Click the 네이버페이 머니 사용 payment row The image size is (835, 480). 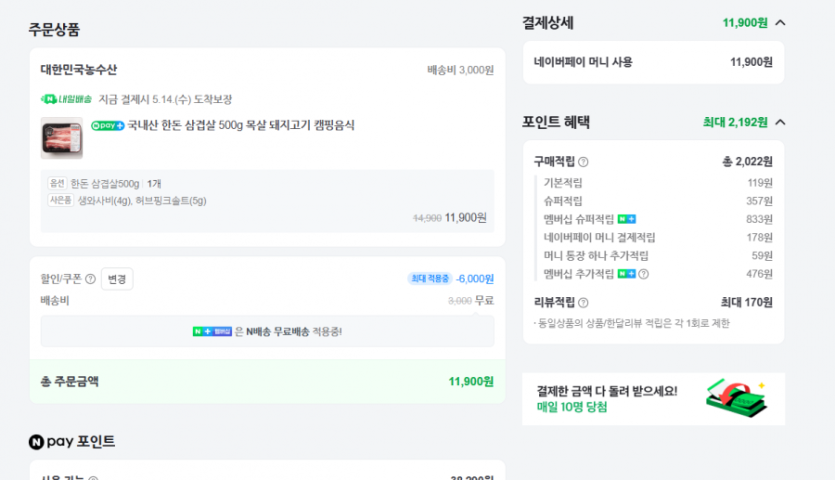pos(653,62)
